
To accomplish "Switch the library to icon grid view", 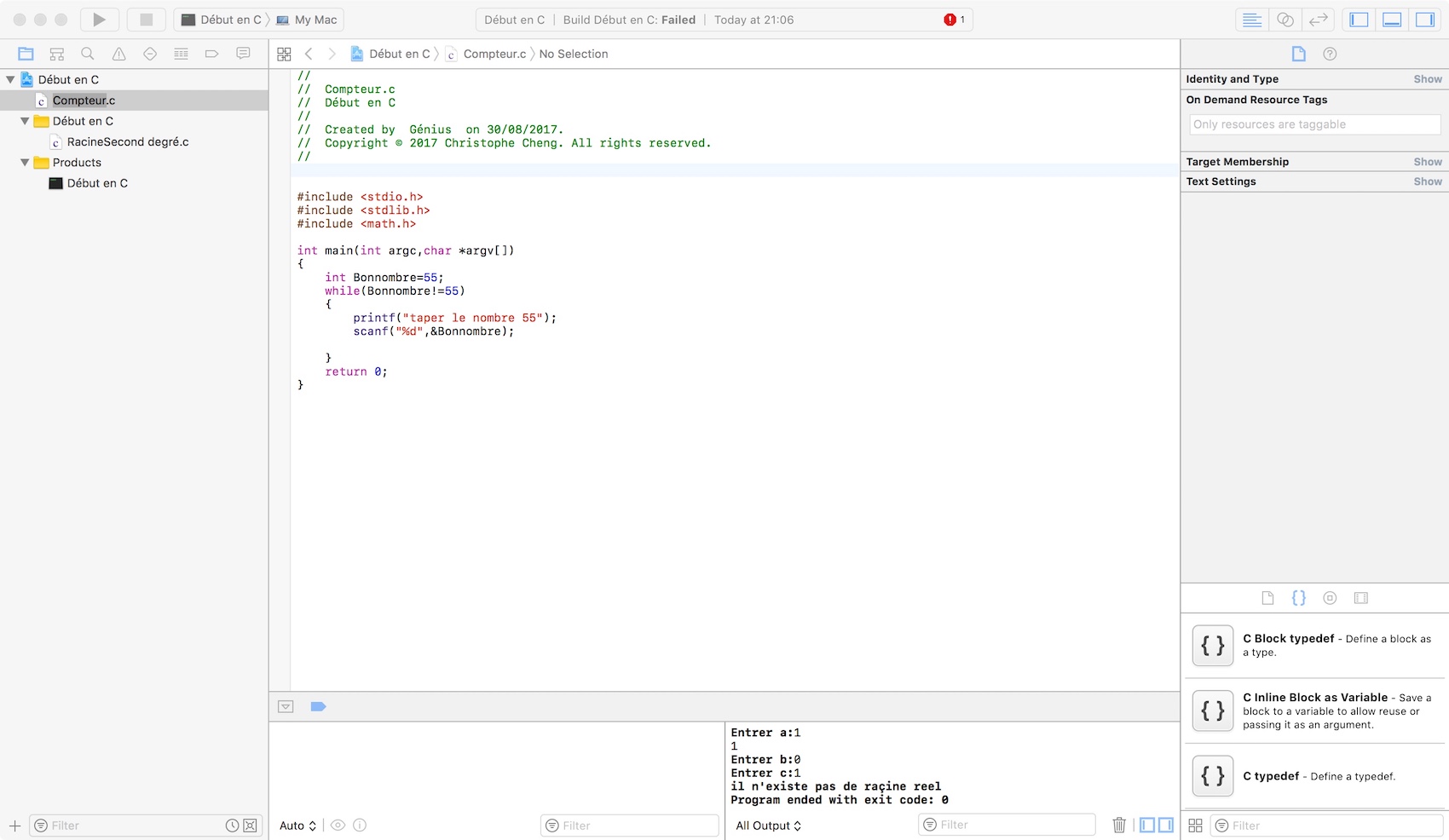I will click(x=1195, y=826).
